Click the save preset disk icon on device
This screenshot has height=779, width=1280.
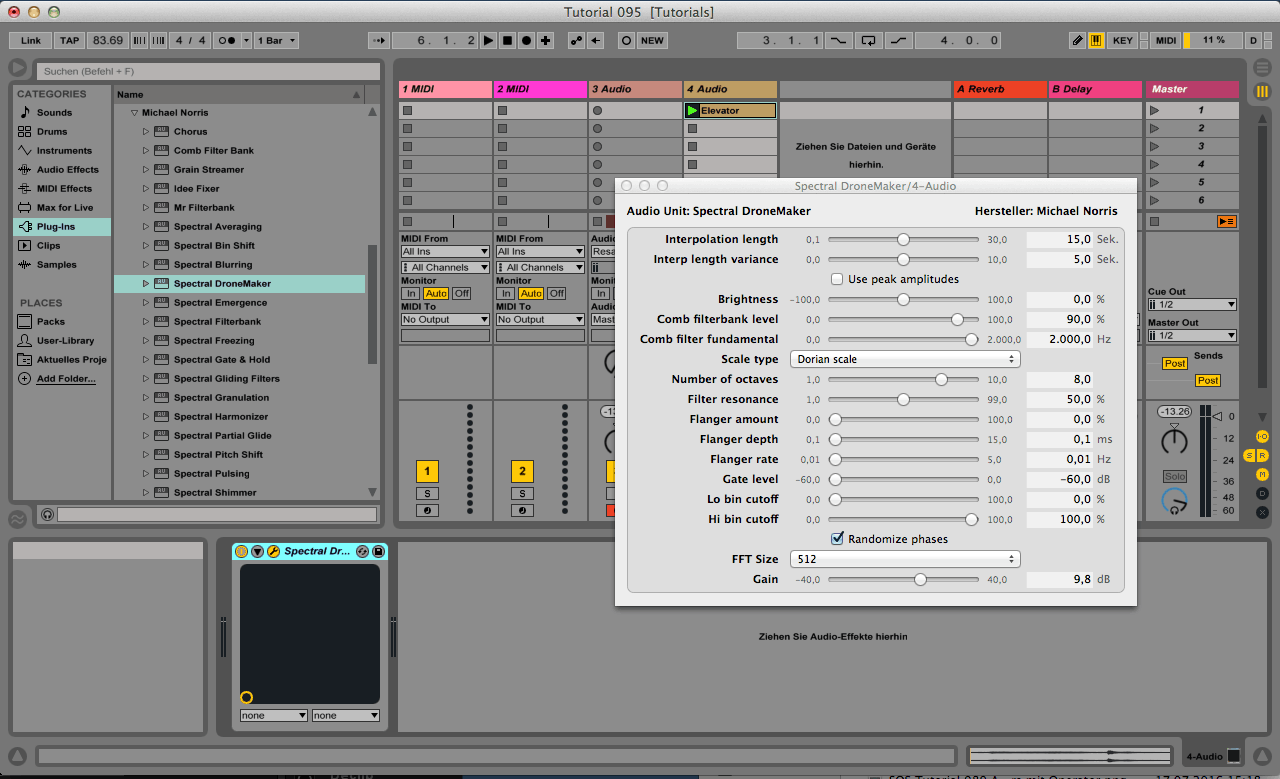point(379,551)
